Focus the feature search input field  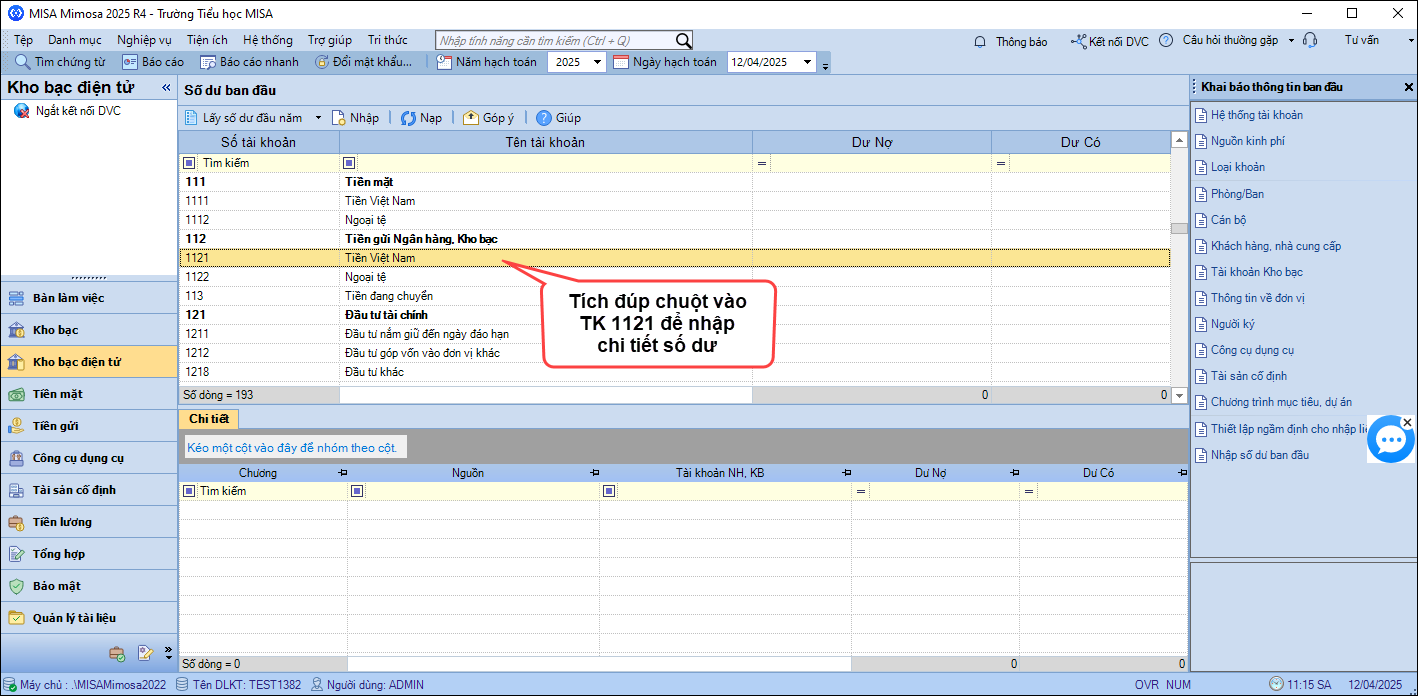click(x=556, y=41)
